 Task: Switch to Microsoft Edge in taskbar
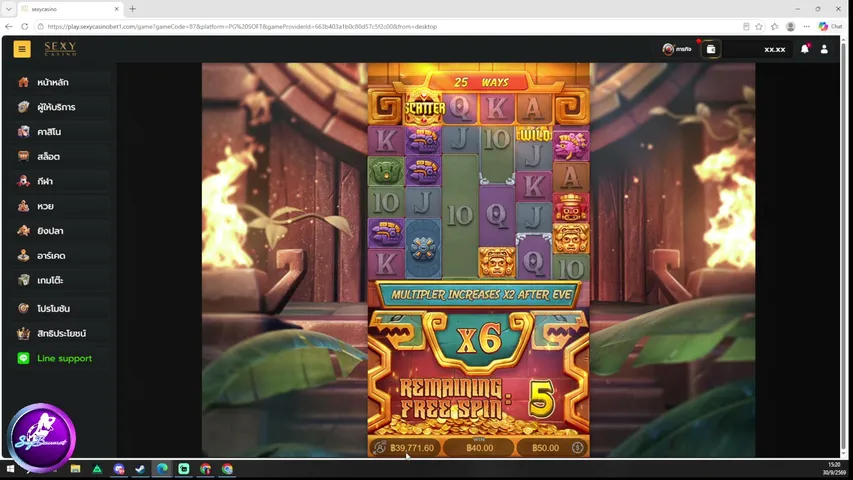[162, 469]
